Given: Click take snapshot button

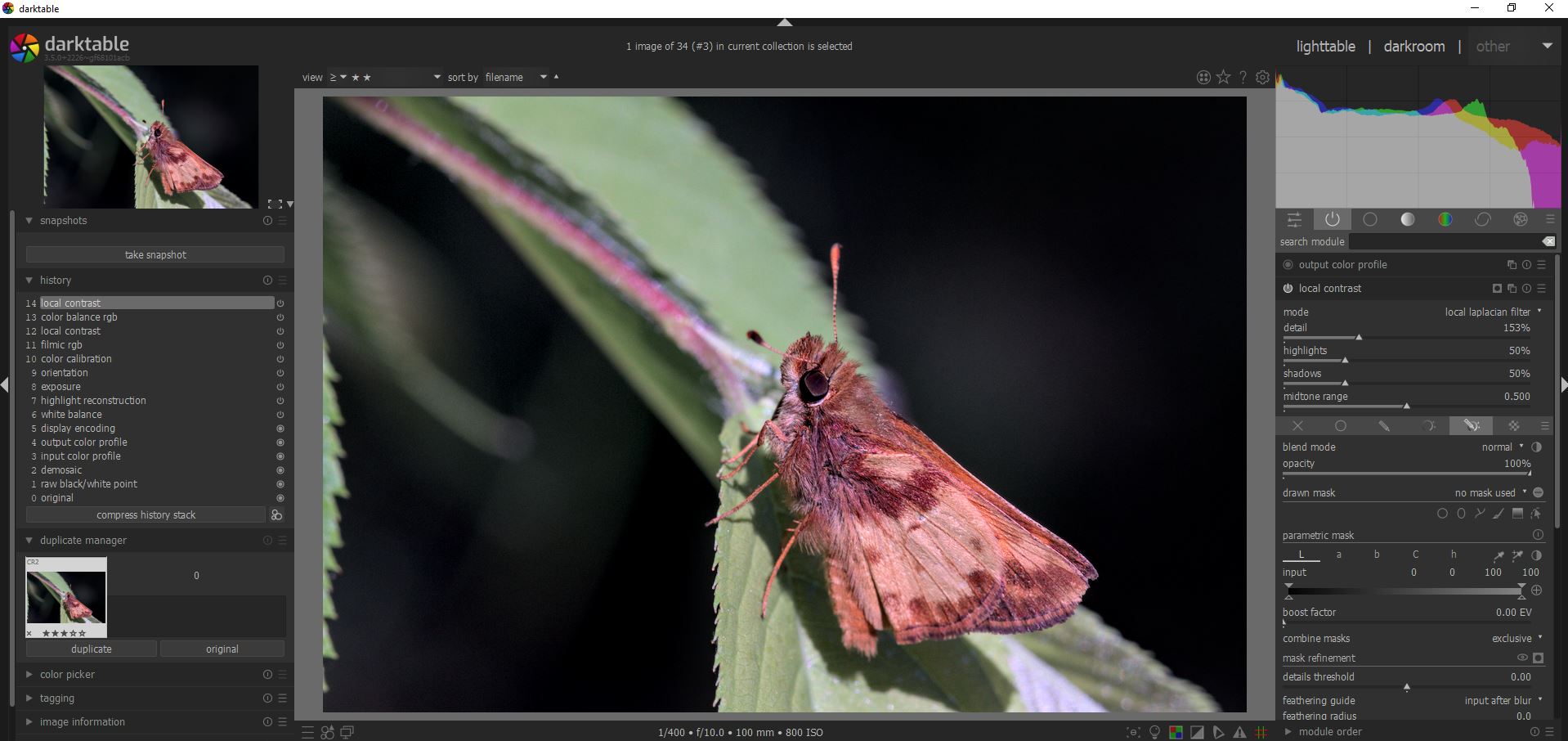Looking at the screenshot, I should click(155, 254).
